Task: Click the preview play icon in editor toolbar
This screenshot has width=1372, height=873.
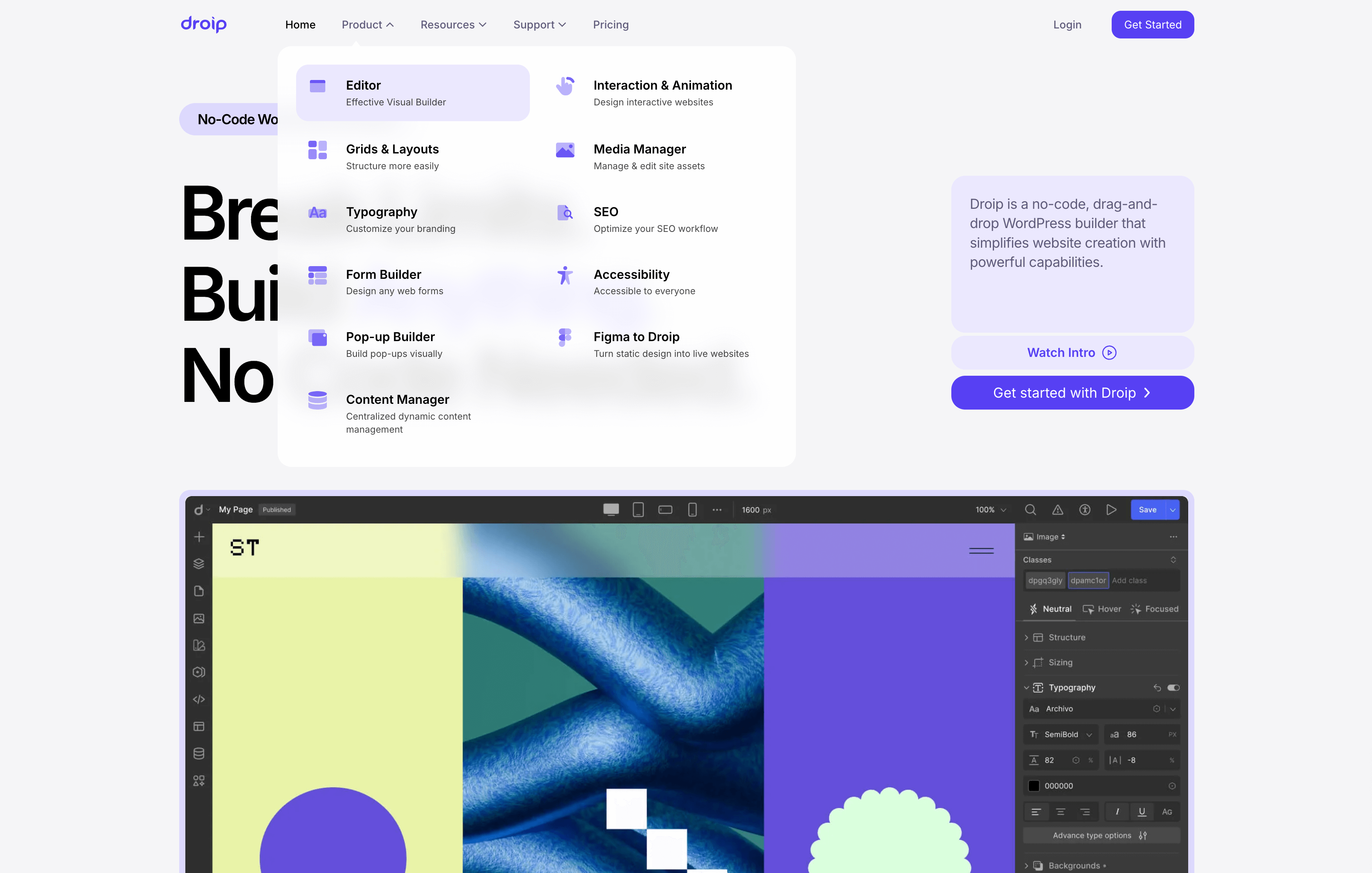Action: pyautogui.click(x=1111, y=510)
